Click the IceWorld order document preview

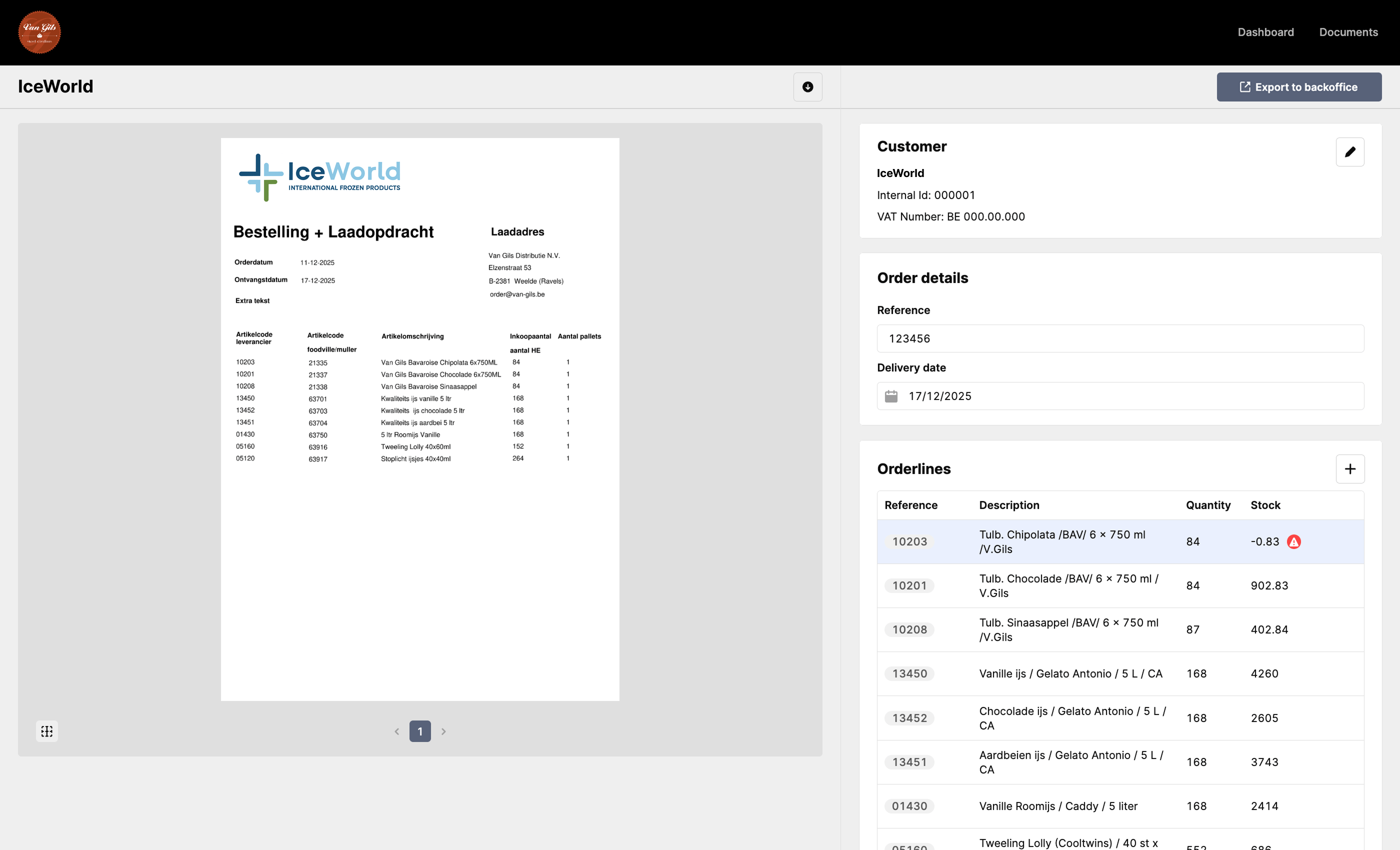420,419
